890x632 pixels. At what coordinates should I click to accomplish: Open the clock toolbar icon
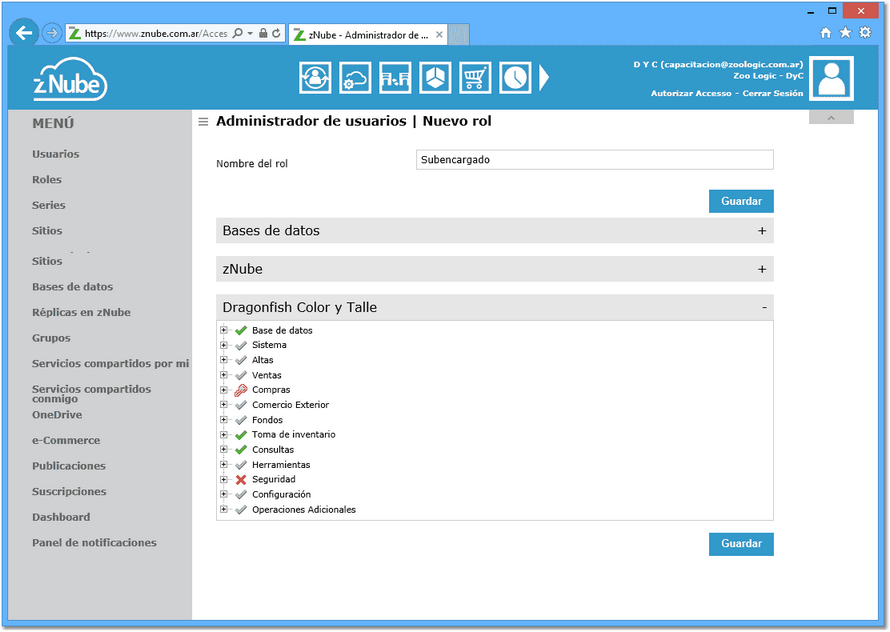tap(515, 77)
